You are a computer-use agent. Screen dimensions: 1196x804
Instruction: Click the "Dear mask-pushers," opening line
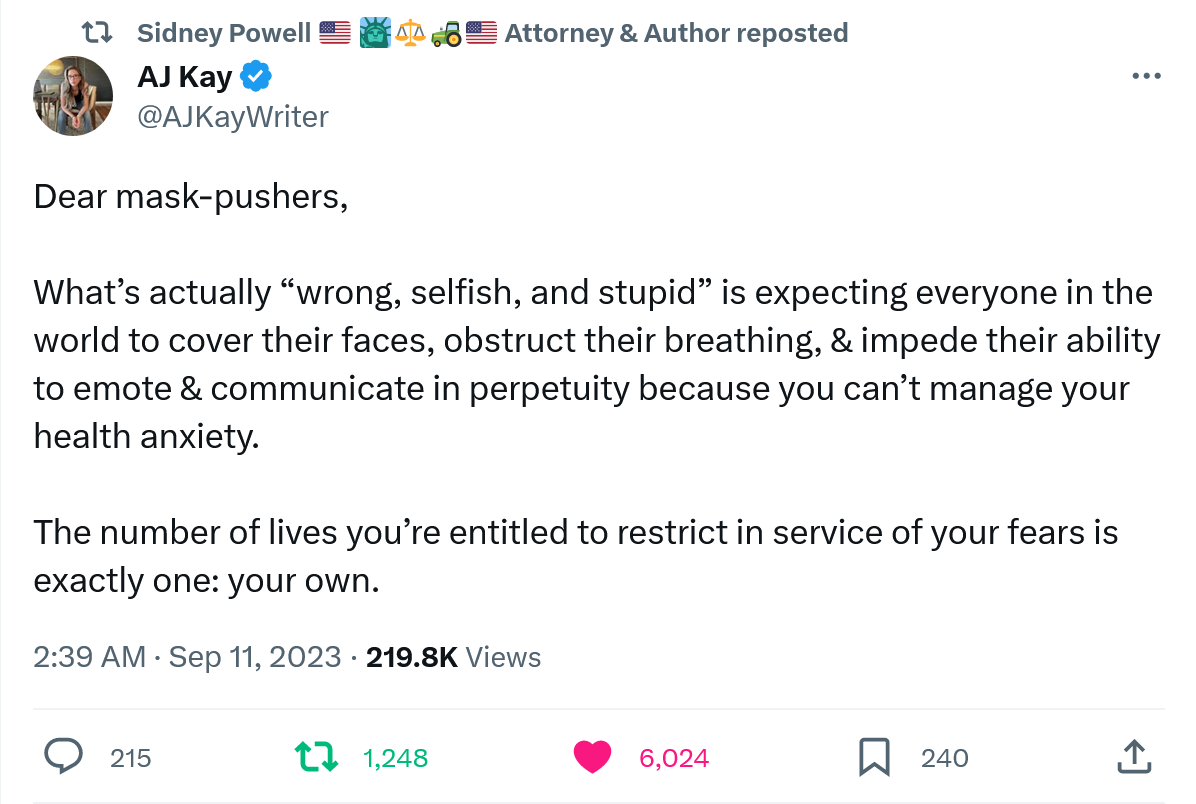[191, 196]
